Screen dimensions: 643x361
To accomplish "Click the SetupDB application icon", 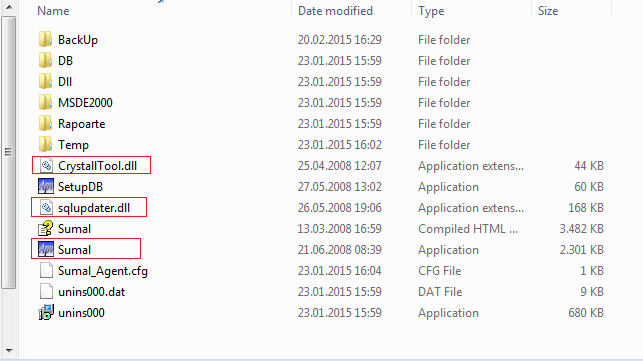I will tap(46, 187).
